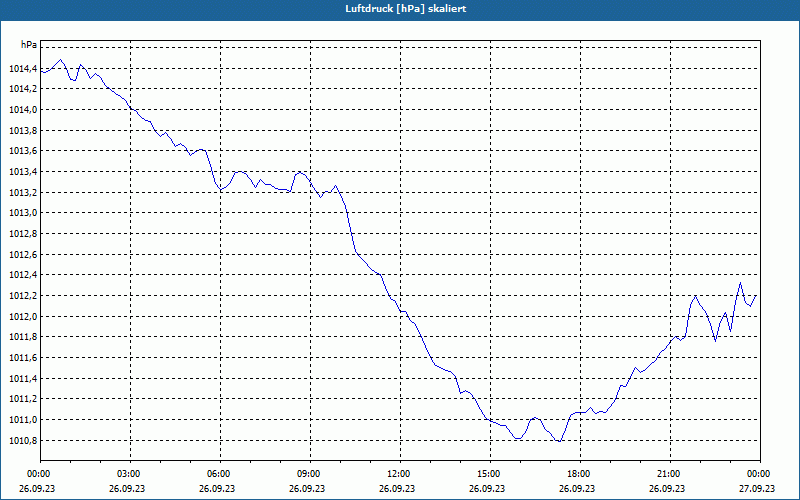
Task: Select the 1014,4 y-axis value
Action: click(x=22, y=68)
